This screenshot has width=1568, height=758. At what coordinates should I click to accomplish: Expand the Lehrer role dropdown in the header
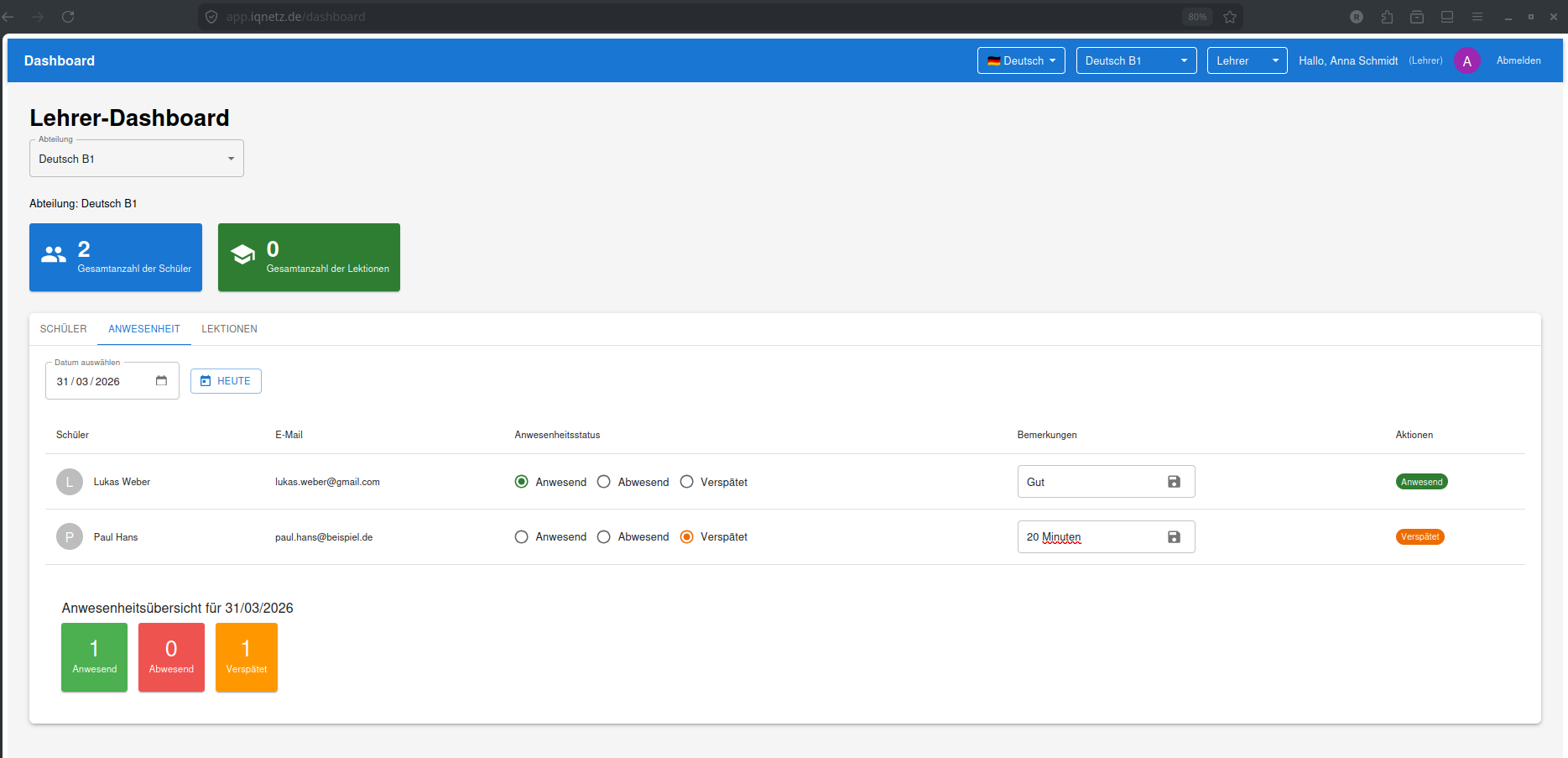tap(1247, 60)
